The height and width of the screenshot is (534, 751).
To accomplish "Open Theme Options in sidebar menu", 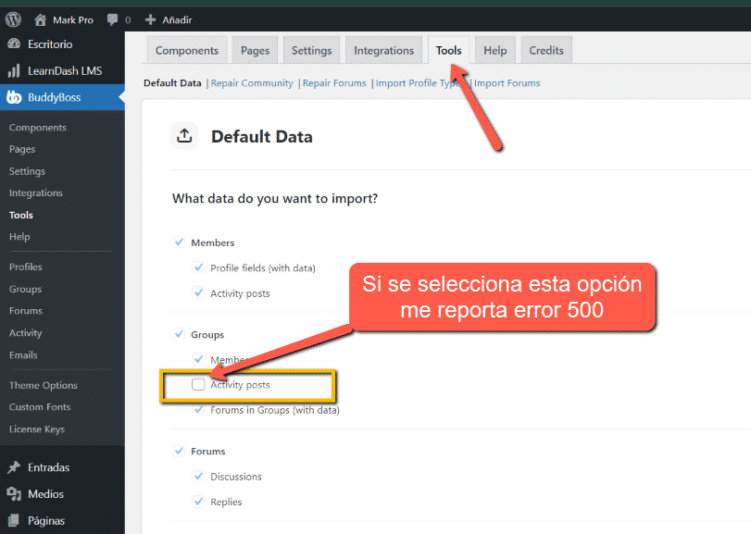I will click(x=43, y=385).
